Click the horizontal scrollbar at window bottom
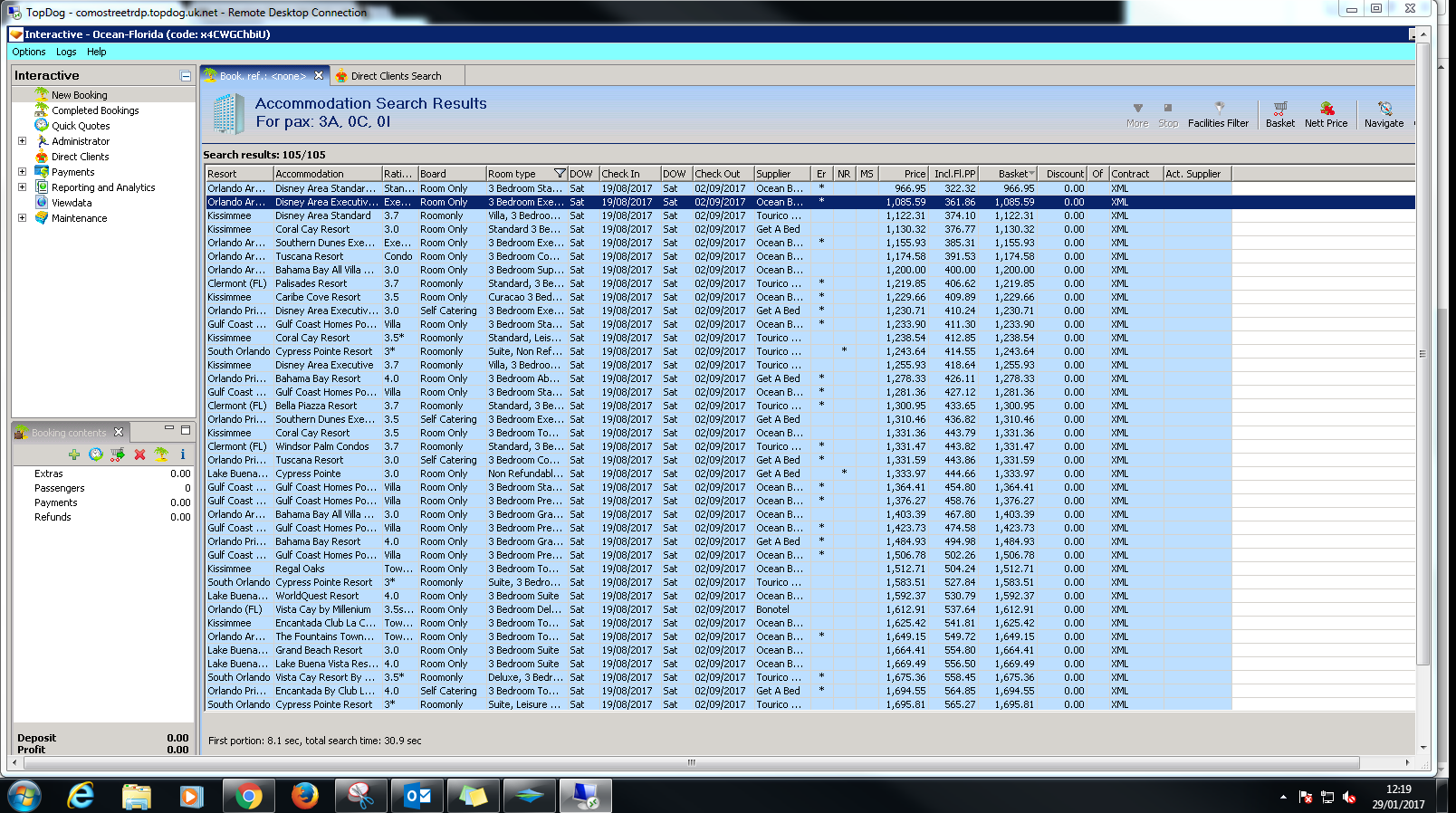This screenshot has height=813, width=1456. pos(692,762)
